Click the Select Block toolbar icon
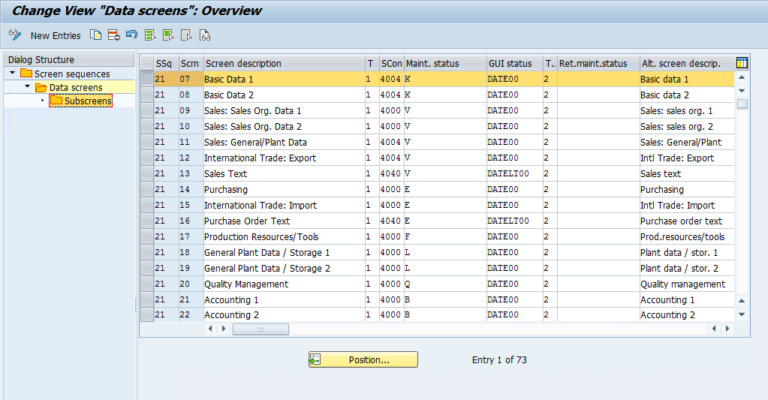 pos(168,35)
